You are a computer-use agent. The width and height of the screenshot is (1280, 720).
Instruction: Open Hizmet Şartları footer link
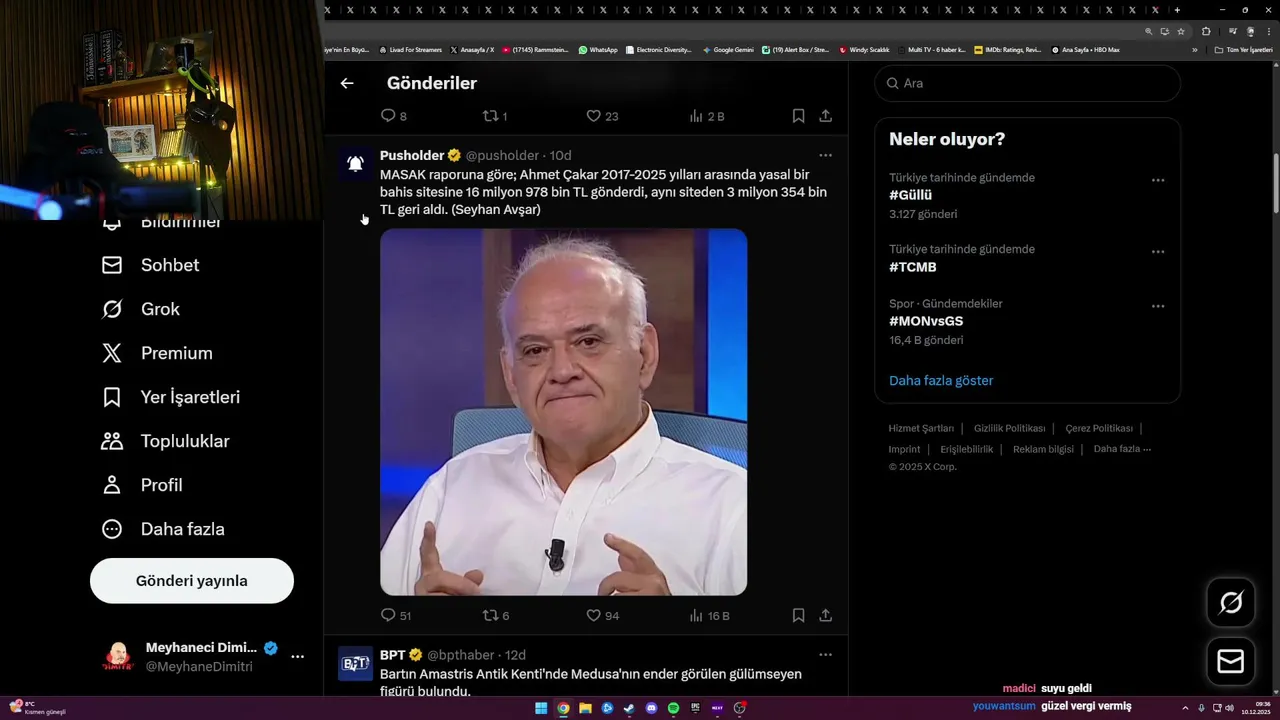pyautogui.click(x=921, y=428)
